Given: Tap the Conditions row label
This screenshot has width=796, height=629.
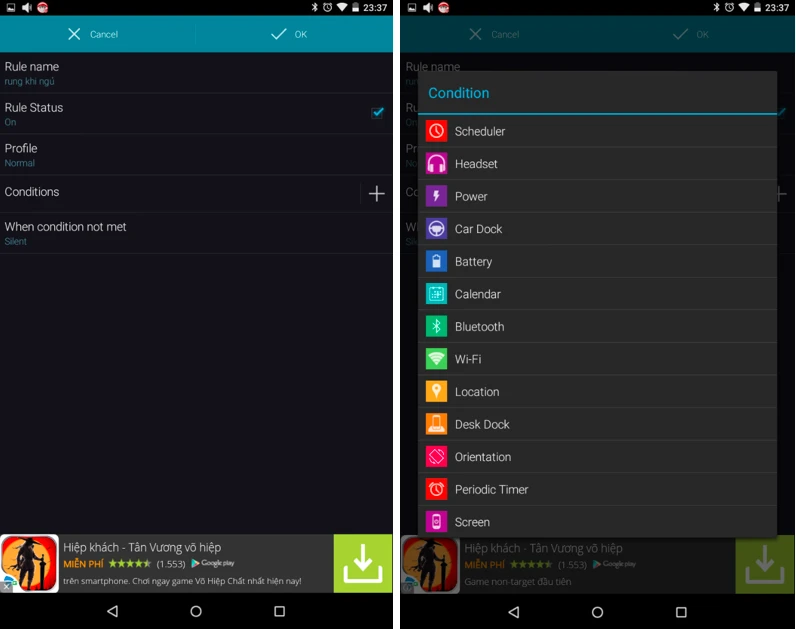Looking at the screenshot, I should tap(32, 192).
